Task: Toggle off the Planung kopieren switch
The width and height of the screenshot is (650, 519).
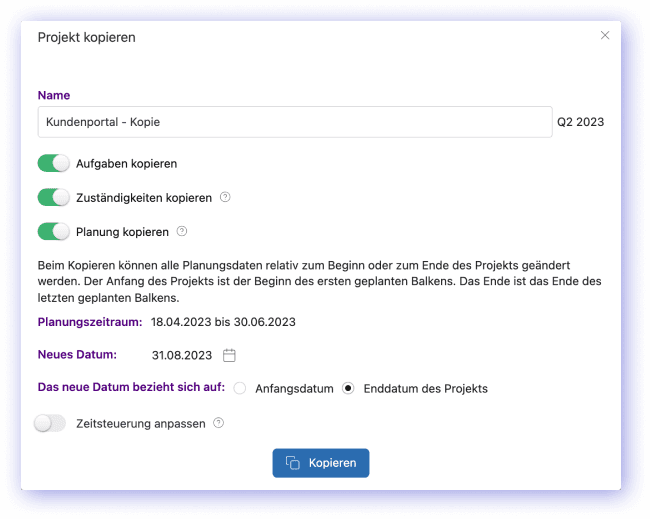Action: coord(53,231)
